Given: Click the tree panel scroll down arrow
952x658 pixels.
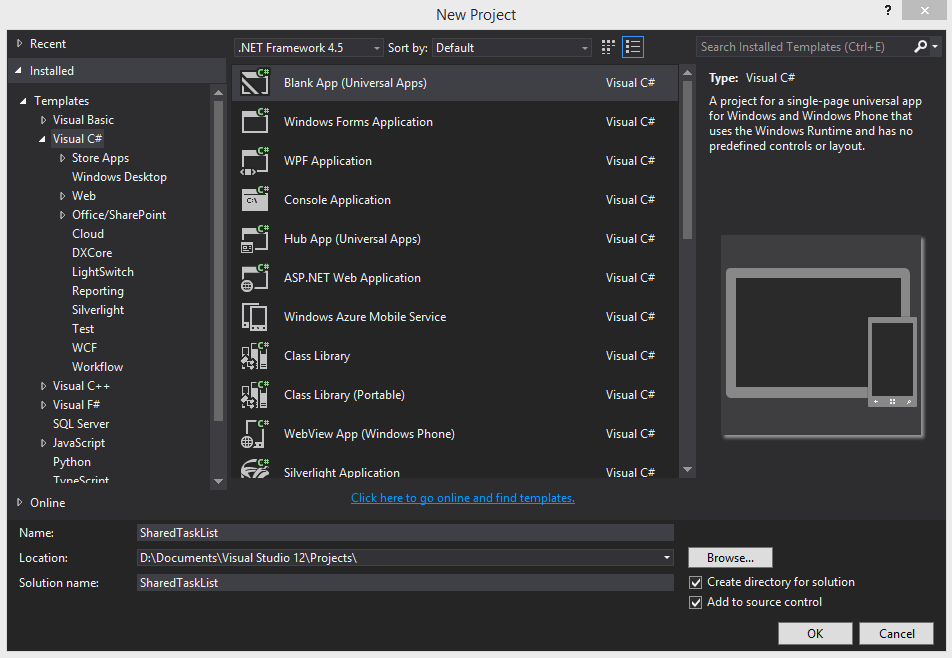Looking at the screenshot, I should tap(219, 481).
